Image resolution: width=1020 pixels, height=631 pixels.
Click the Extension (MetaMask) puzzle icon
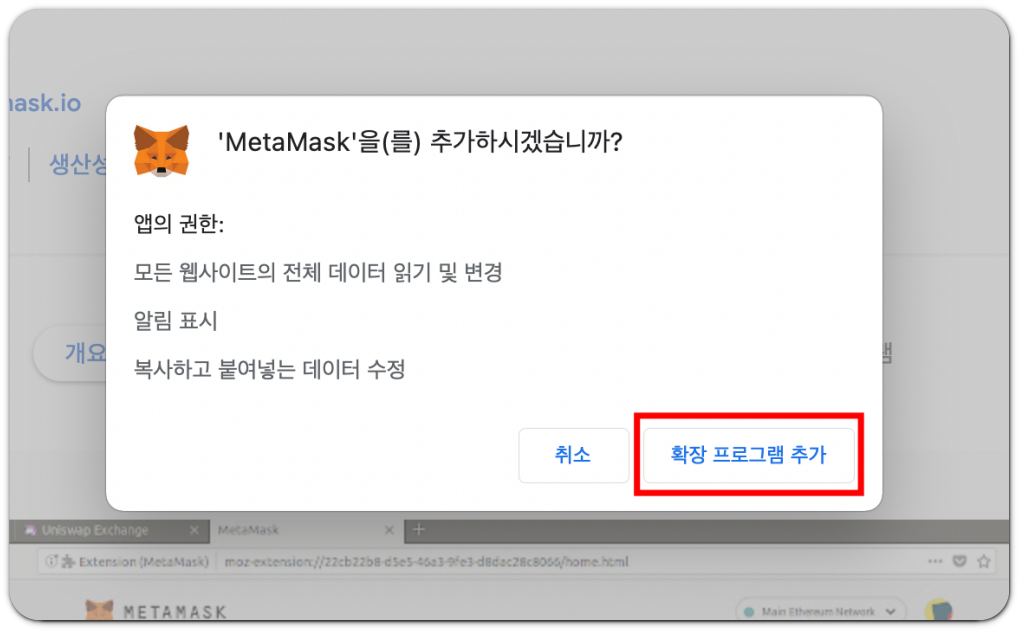68,561
